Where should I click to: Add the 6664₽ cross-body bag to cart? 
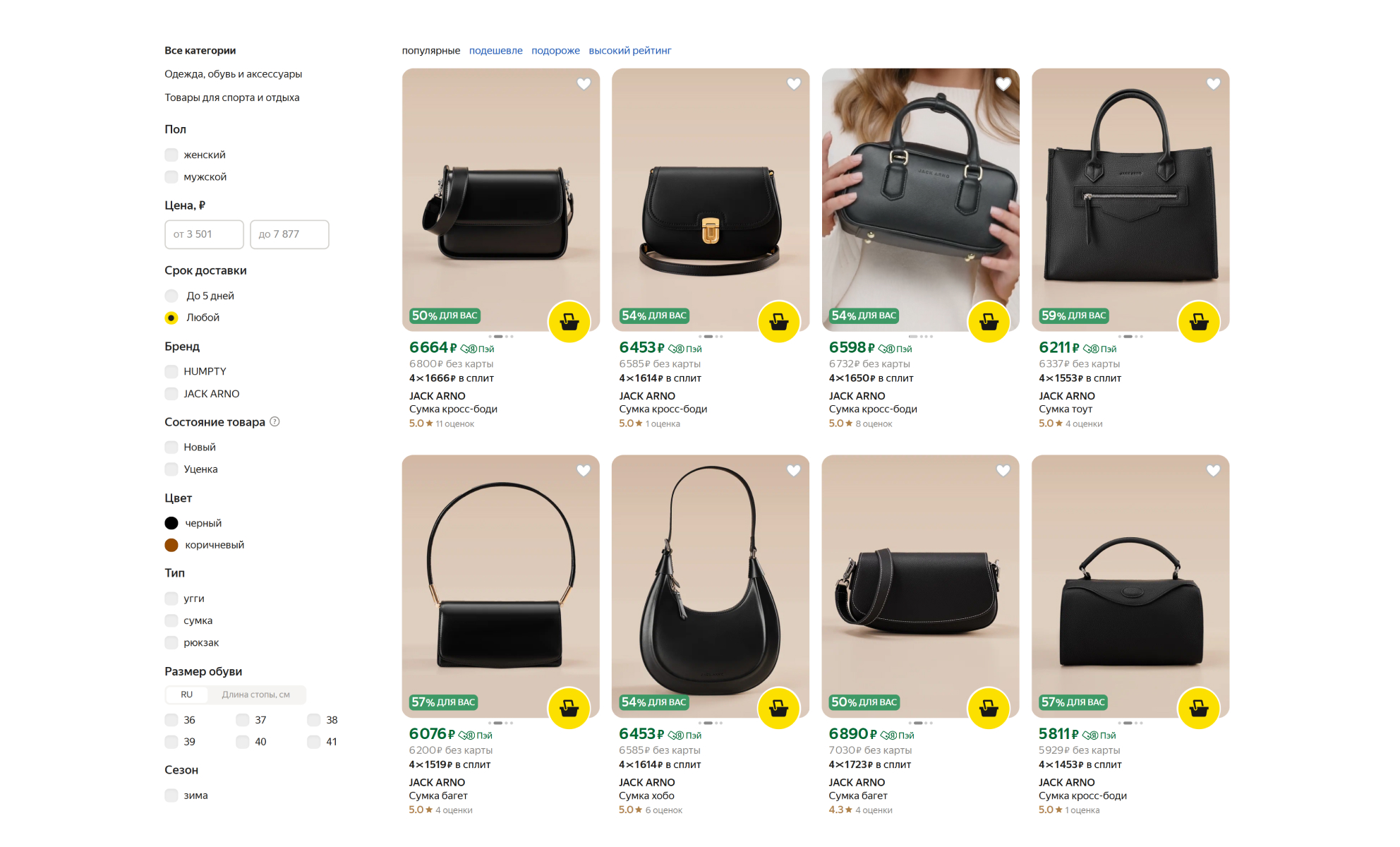pos(569,322)
